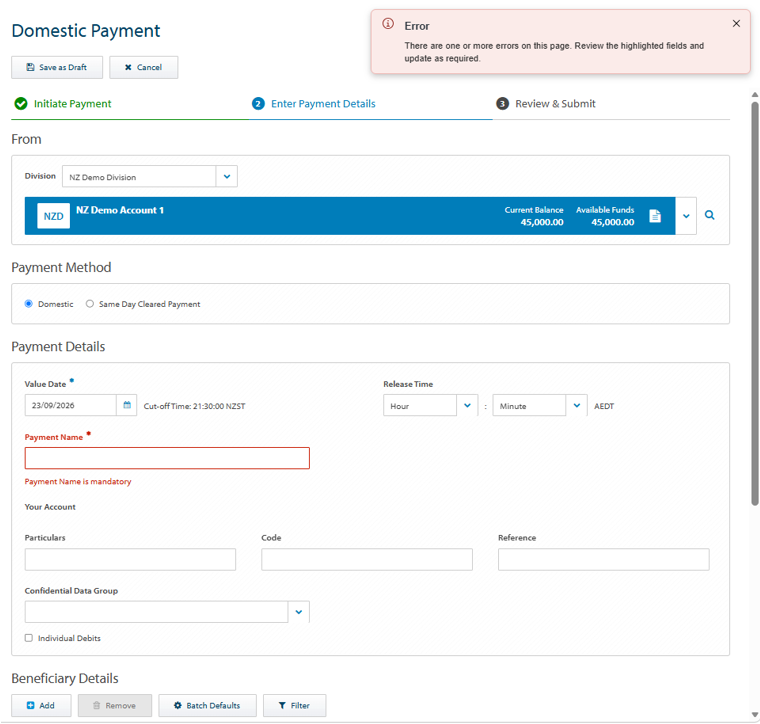Image resolution: width=760 pixels, height=724 pixels.
Task: Open the Value Date calendar picker
Action: [127, 405]
